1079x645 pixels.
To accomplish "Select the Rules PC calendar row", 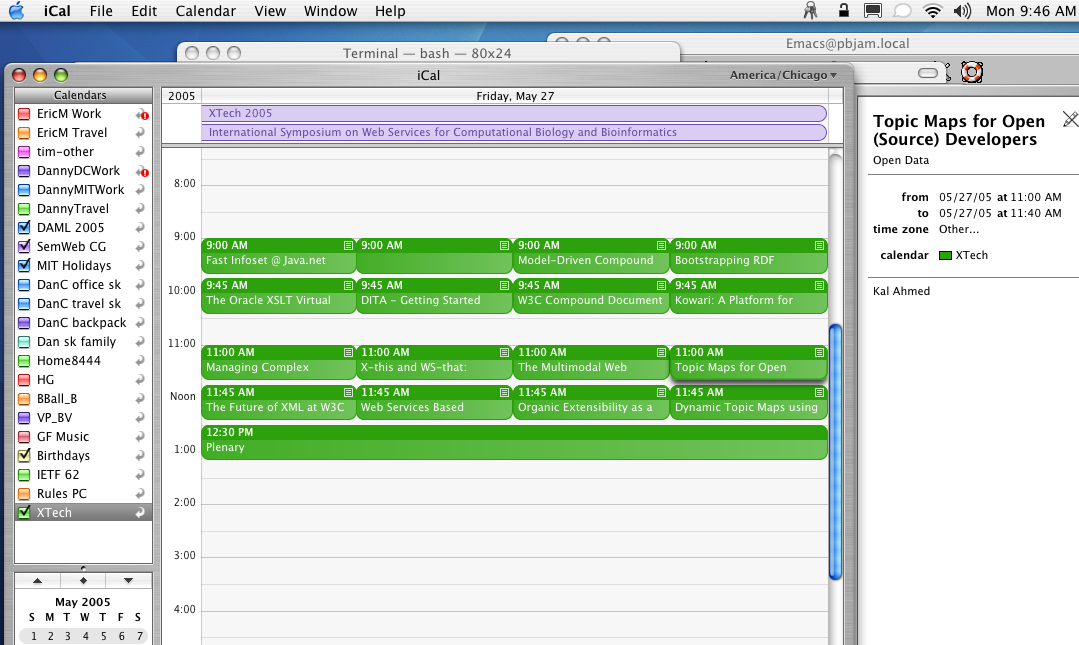I will (83, 494).
